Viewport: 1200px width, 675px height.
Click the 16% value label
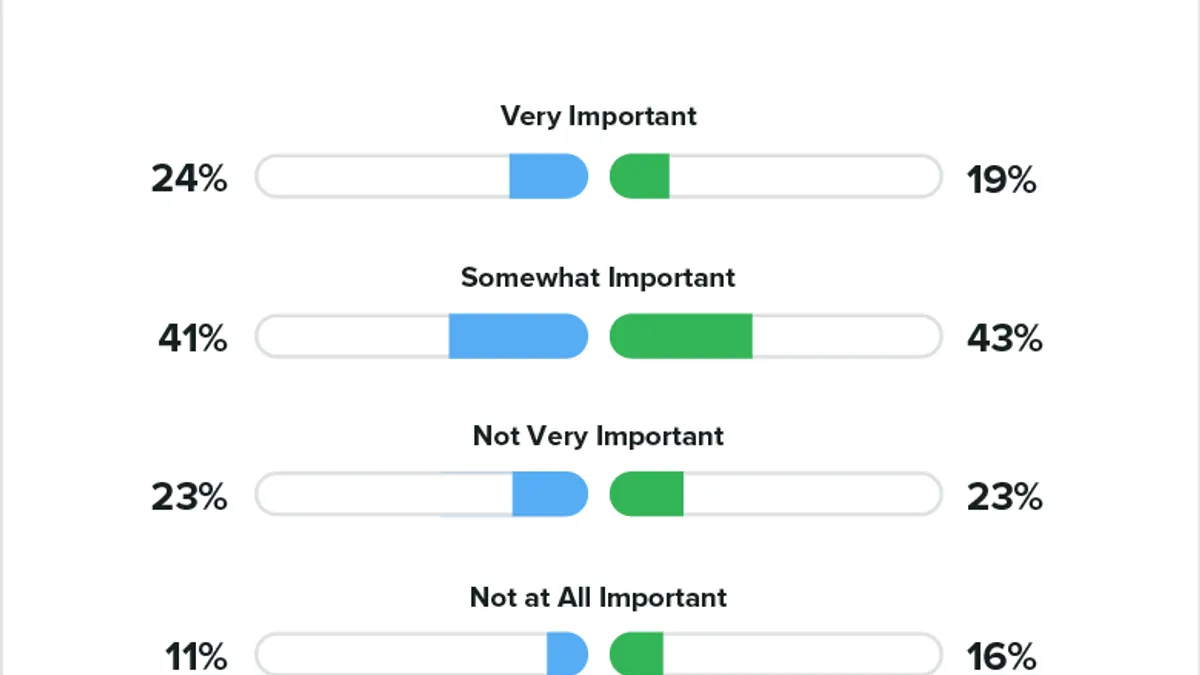(x=1001, y=657)
